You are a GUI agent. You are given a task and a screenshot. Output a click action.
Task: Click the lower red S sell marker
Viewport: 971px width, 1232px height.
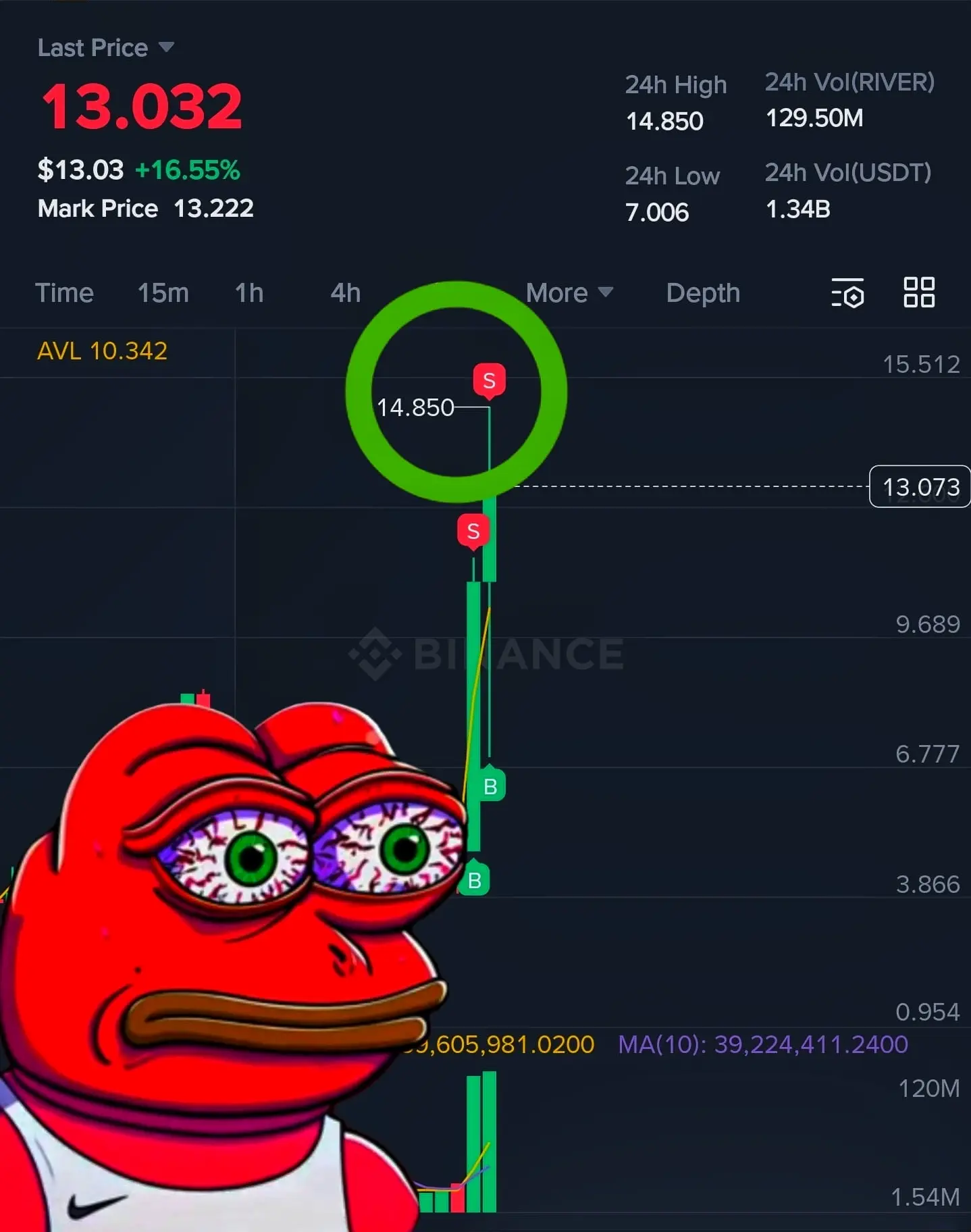coord(473,532)
